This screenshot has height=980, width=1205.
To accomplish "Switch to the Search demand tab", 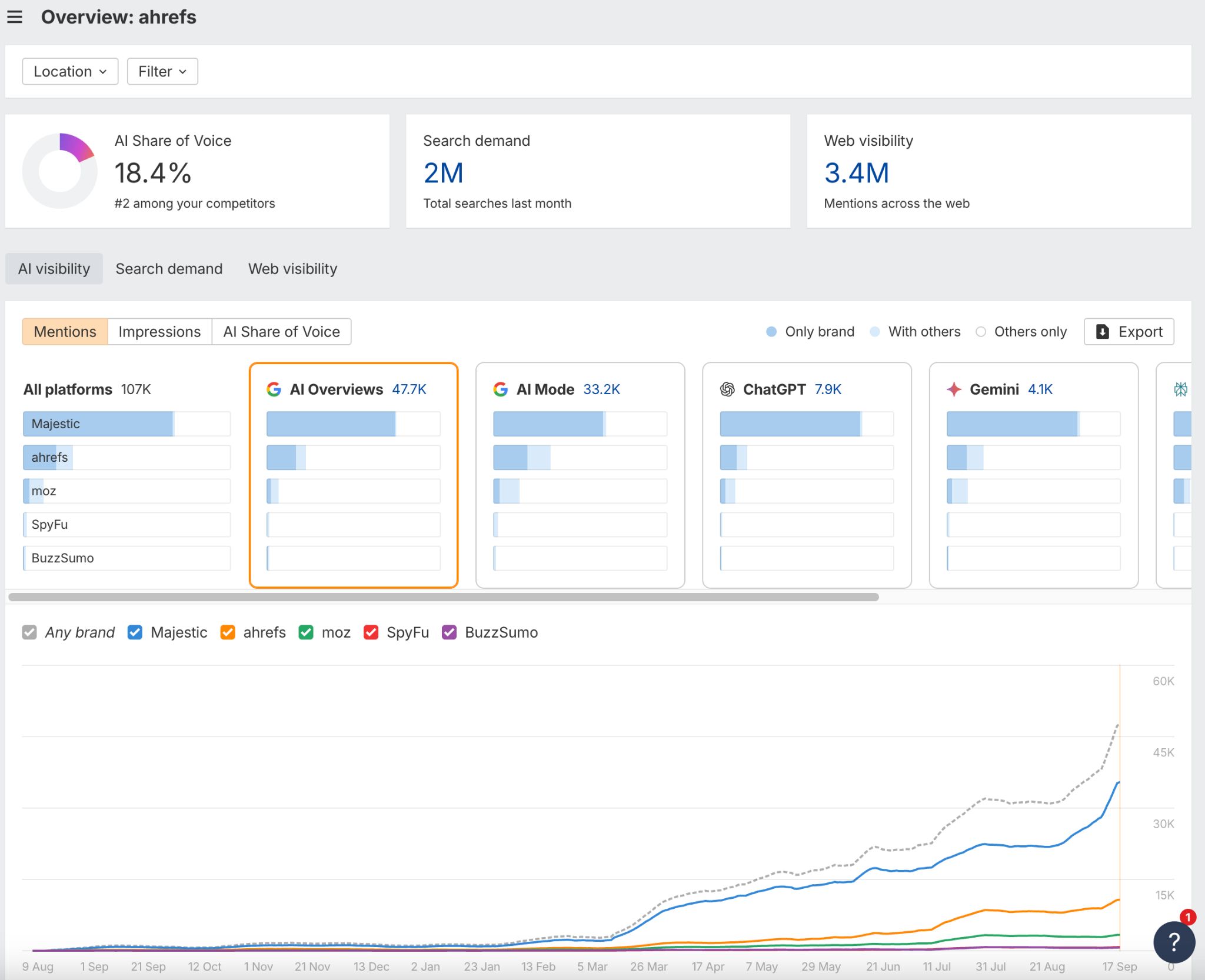I will [169, 269].
